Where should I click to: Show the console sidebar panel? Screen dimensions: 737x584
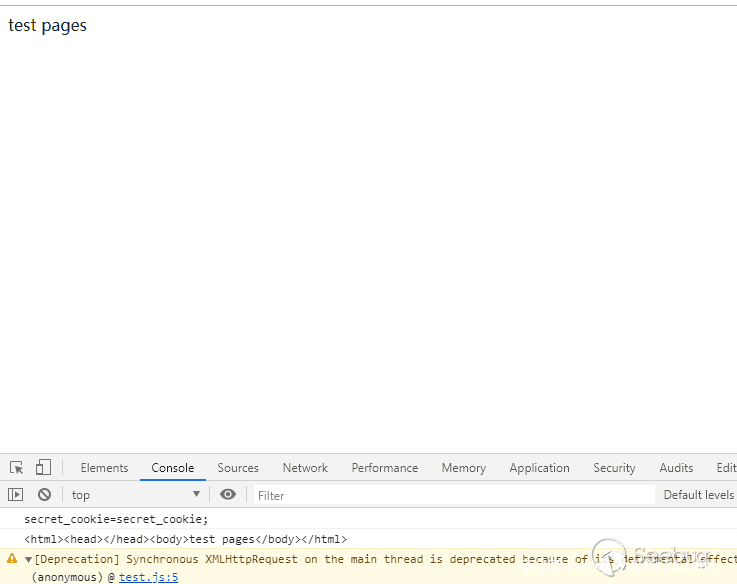16,495
